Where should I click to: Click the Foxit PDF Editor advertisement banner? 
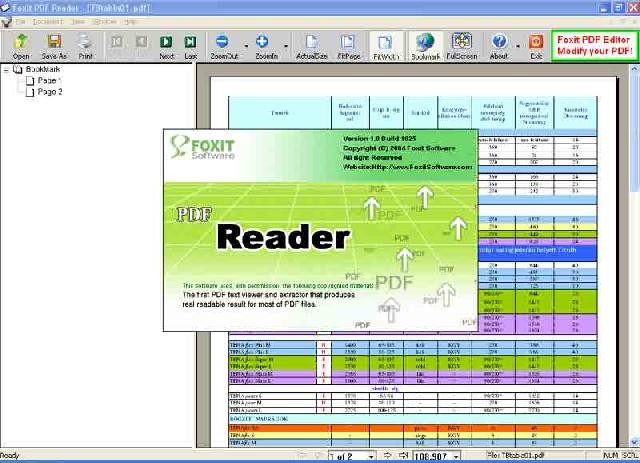[595, 45]
